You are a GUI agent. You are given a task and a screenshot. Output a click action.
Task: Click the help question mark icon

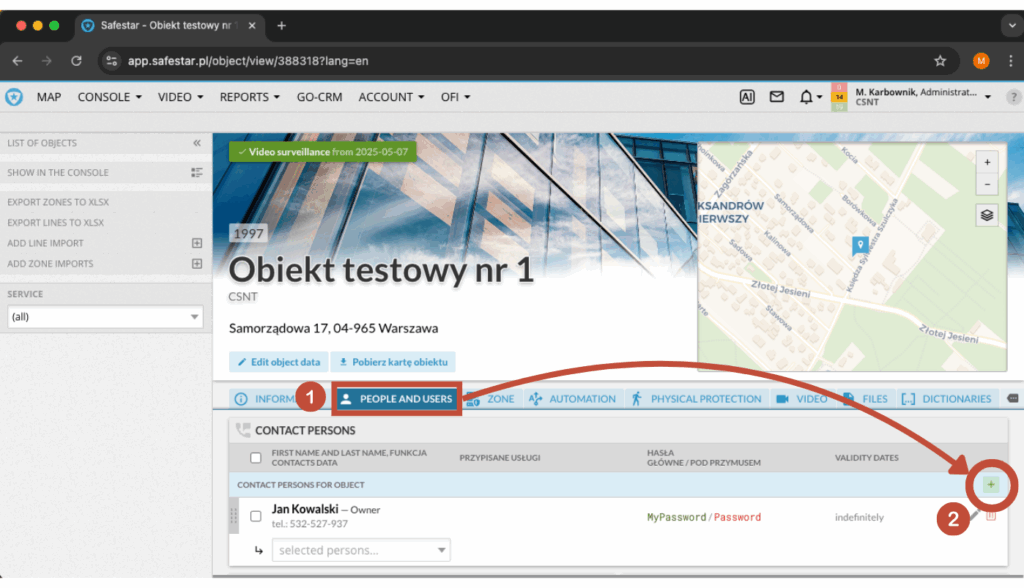1013,97
